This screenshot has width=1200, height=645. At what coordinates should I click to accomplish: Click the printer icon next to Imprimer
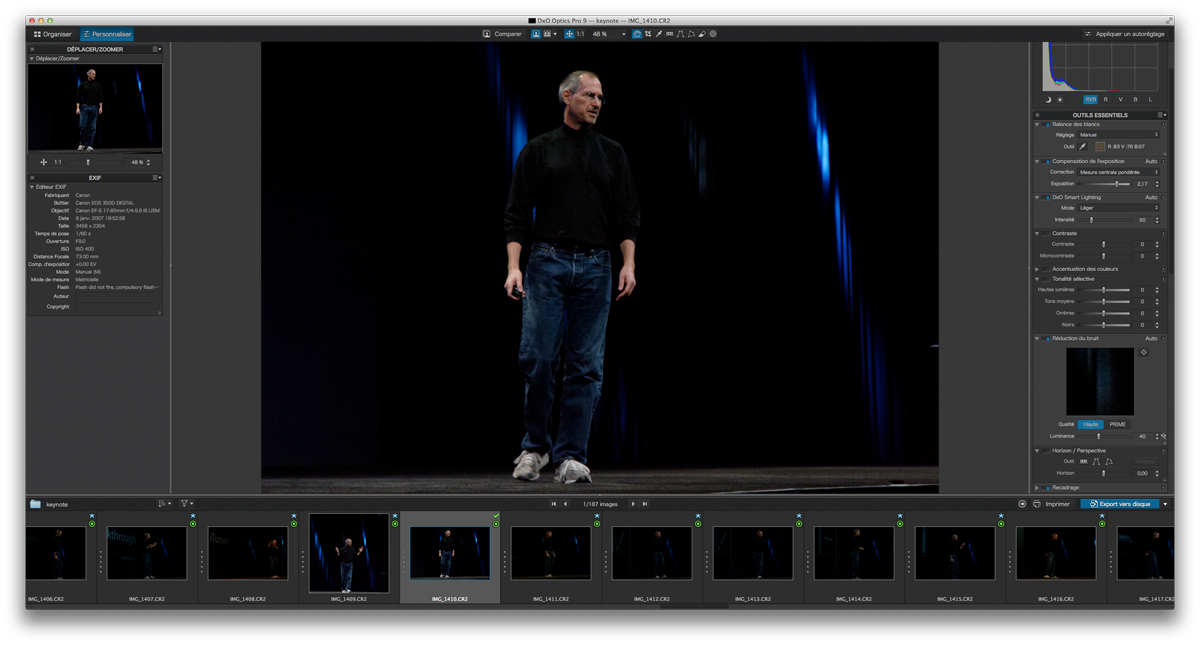[x=1037, y=504]
